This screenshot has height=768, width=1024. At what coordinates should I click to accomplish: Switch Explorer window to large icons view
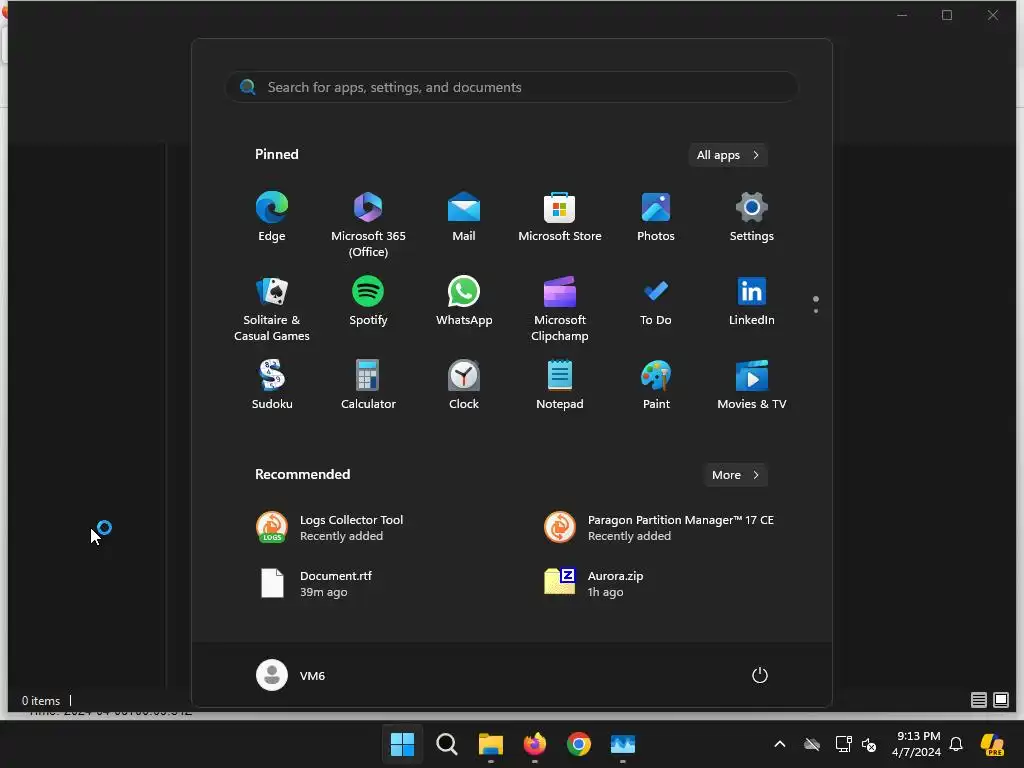(1001, 701)
